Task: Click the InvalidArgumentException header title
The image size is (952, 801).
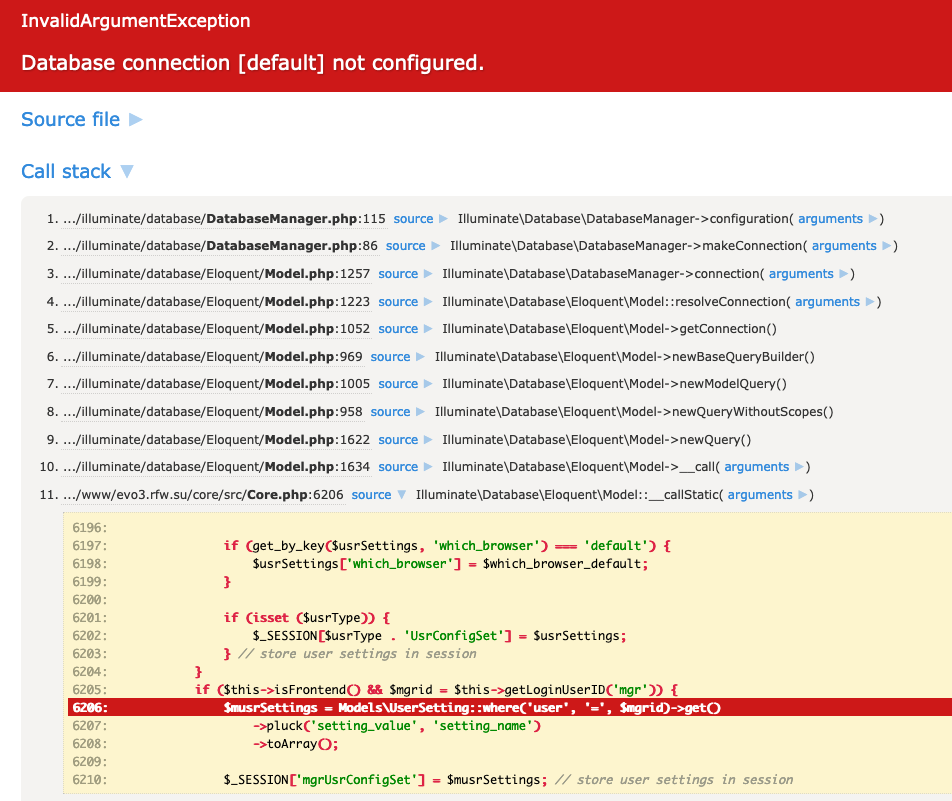Action: [135, 20]
